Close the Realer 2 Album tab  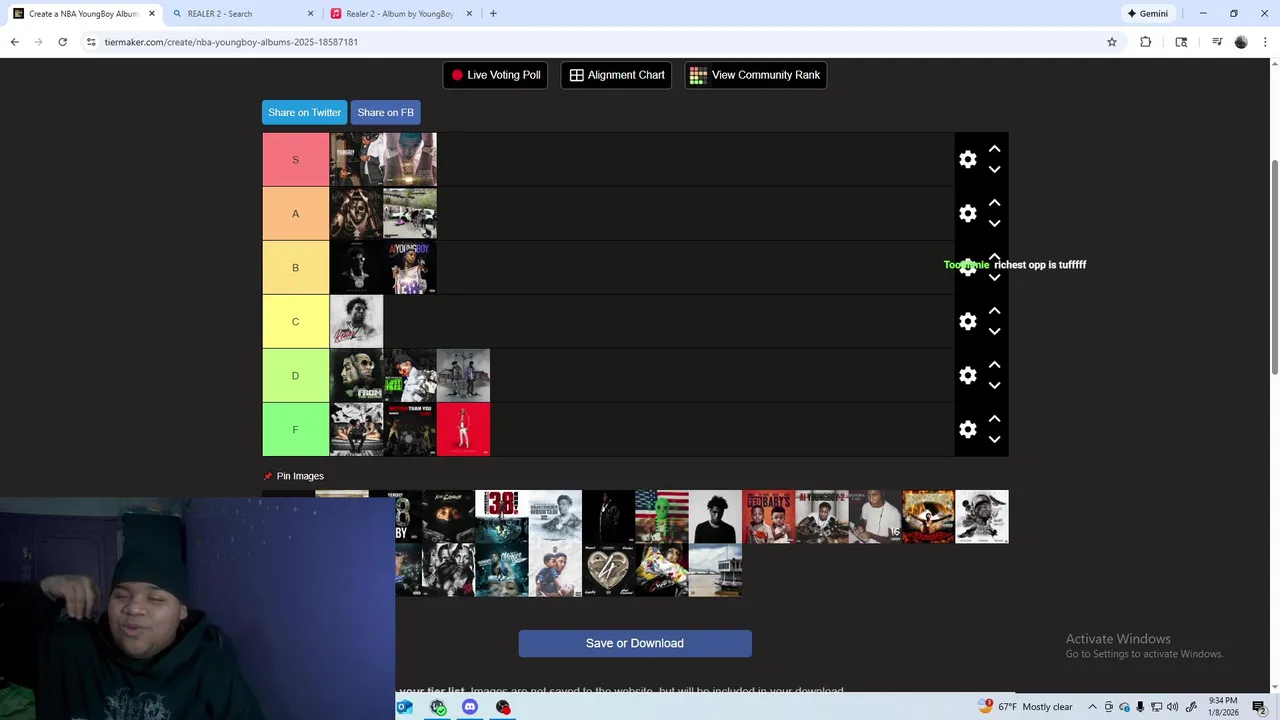[x=468, y=14]
